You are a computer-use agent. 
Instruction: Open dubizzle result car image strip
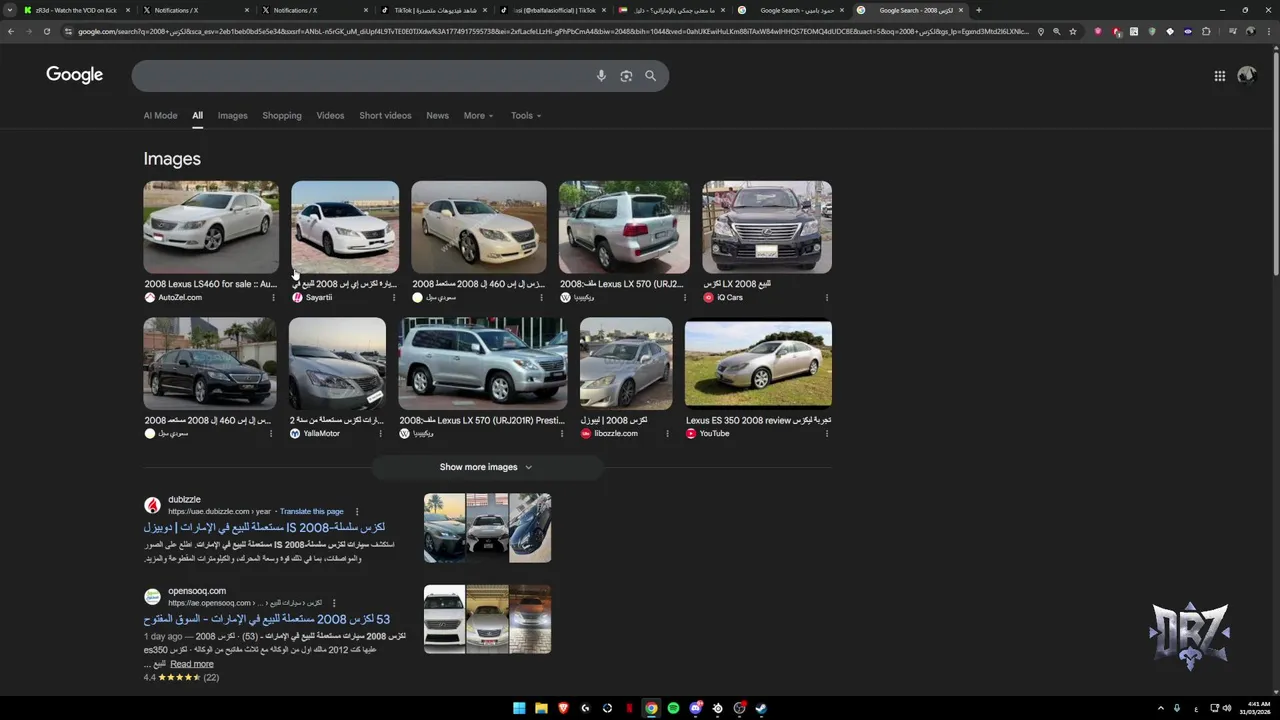click(487, 528)
